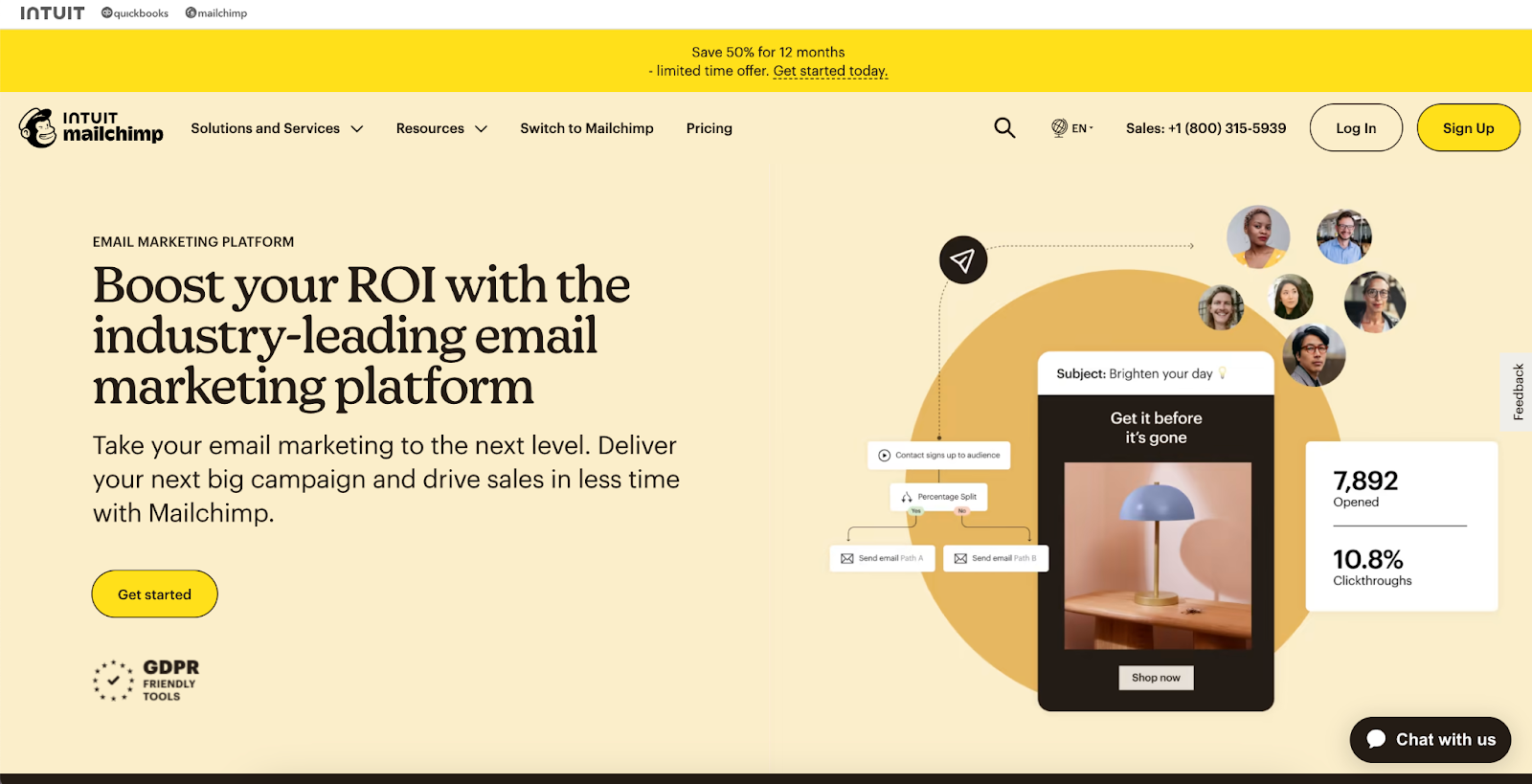Open the Feedback side tab

1518,392
